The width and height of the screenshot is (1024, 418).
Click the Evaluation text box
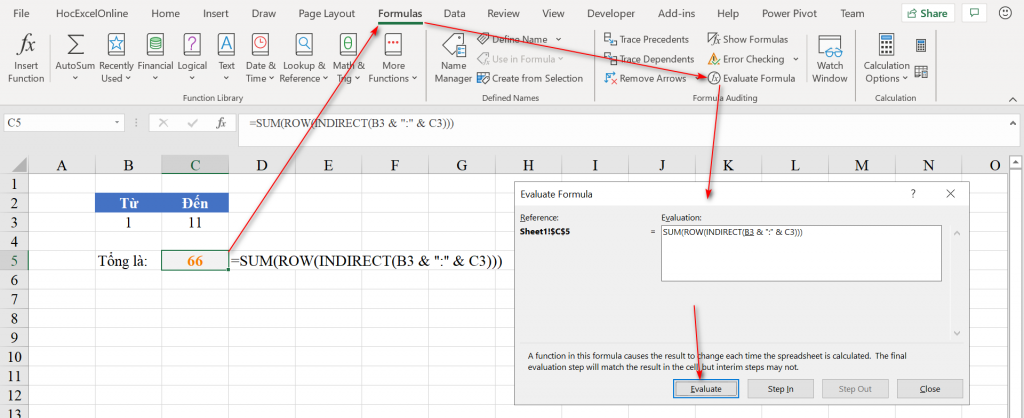click(801, 253)
